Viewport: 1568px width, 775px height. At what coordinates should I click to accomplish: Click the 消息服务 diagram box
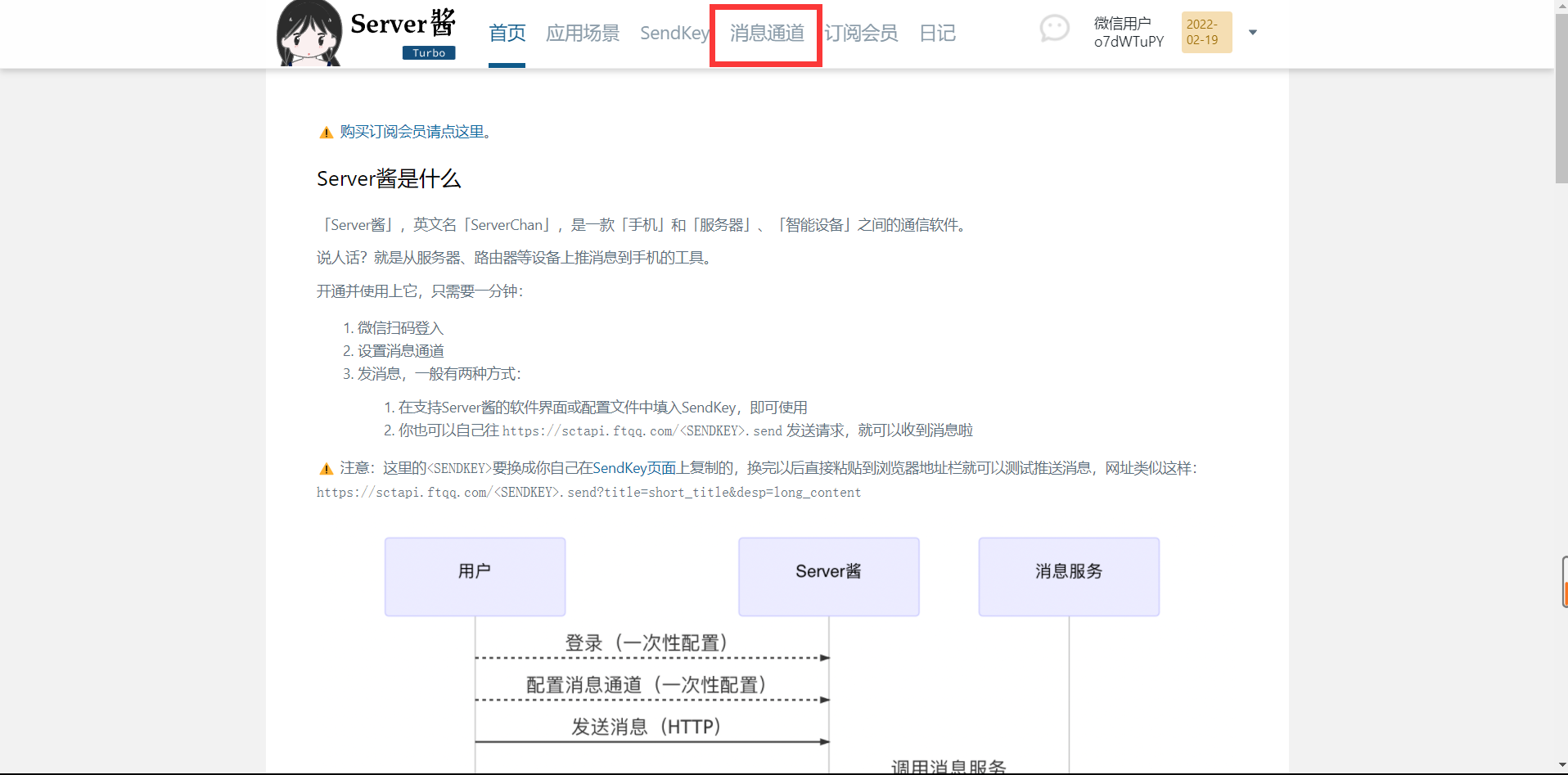pos(1069,576)
